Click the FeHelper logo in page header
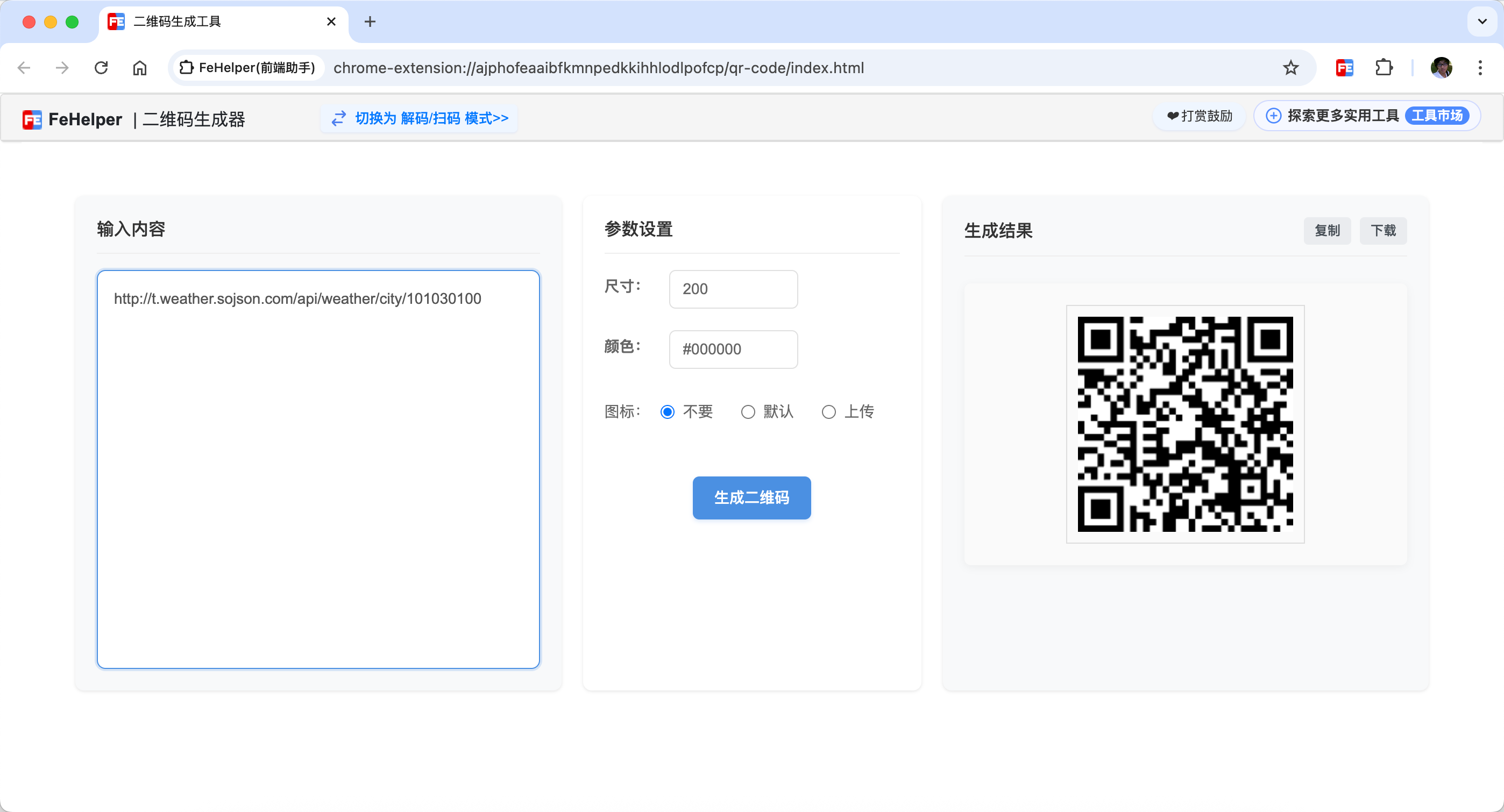The width and height of the screenshot is (1504, 812). point(33,120)
